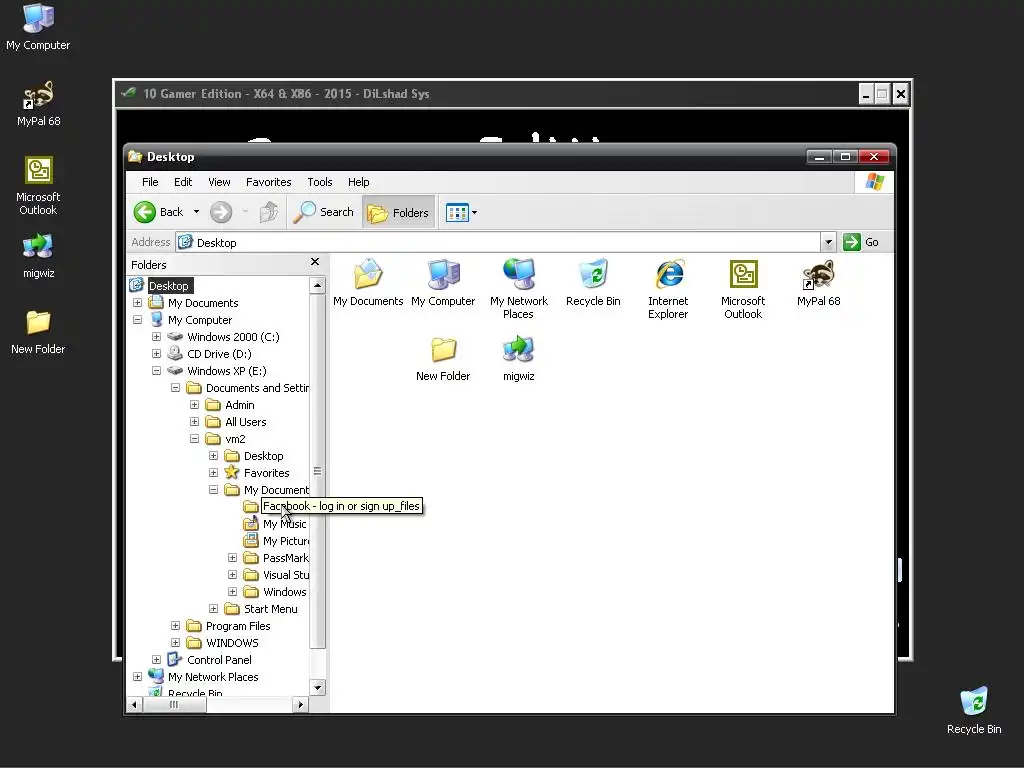Expand Windows 2000 (C:) drive node

tap(156, 336)
